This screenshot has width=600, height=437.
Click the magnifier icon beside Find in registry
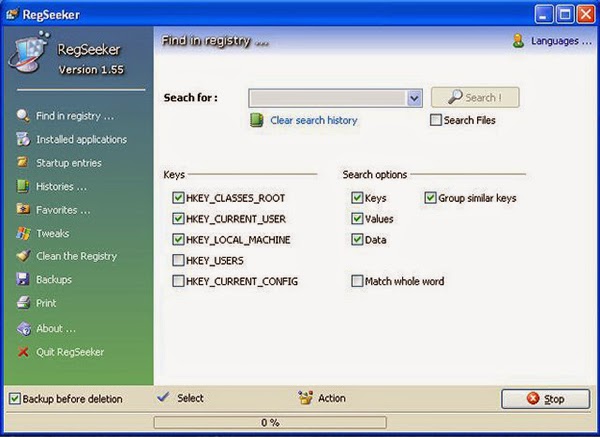23,116
